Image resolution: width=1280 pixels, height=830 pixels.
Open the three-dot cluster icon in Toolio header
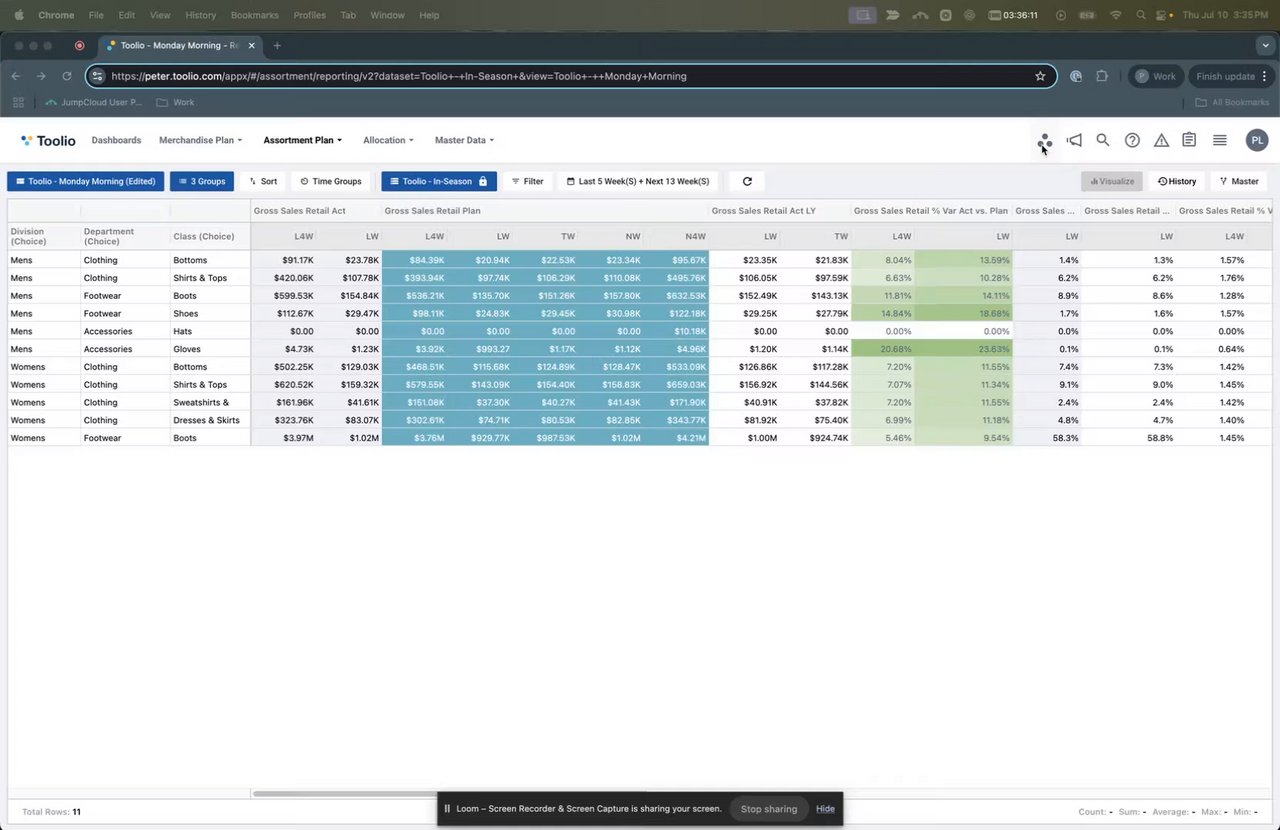(1044, 141)
